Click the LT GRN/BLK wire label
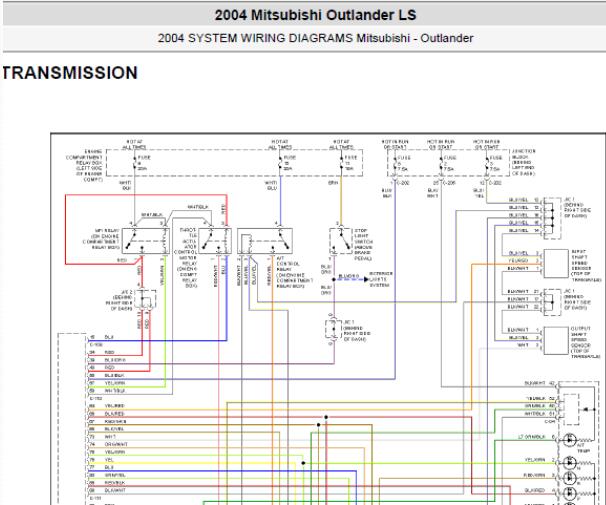Image resolution: width=606 pixels, height=505 pixels. coord(532,437)
